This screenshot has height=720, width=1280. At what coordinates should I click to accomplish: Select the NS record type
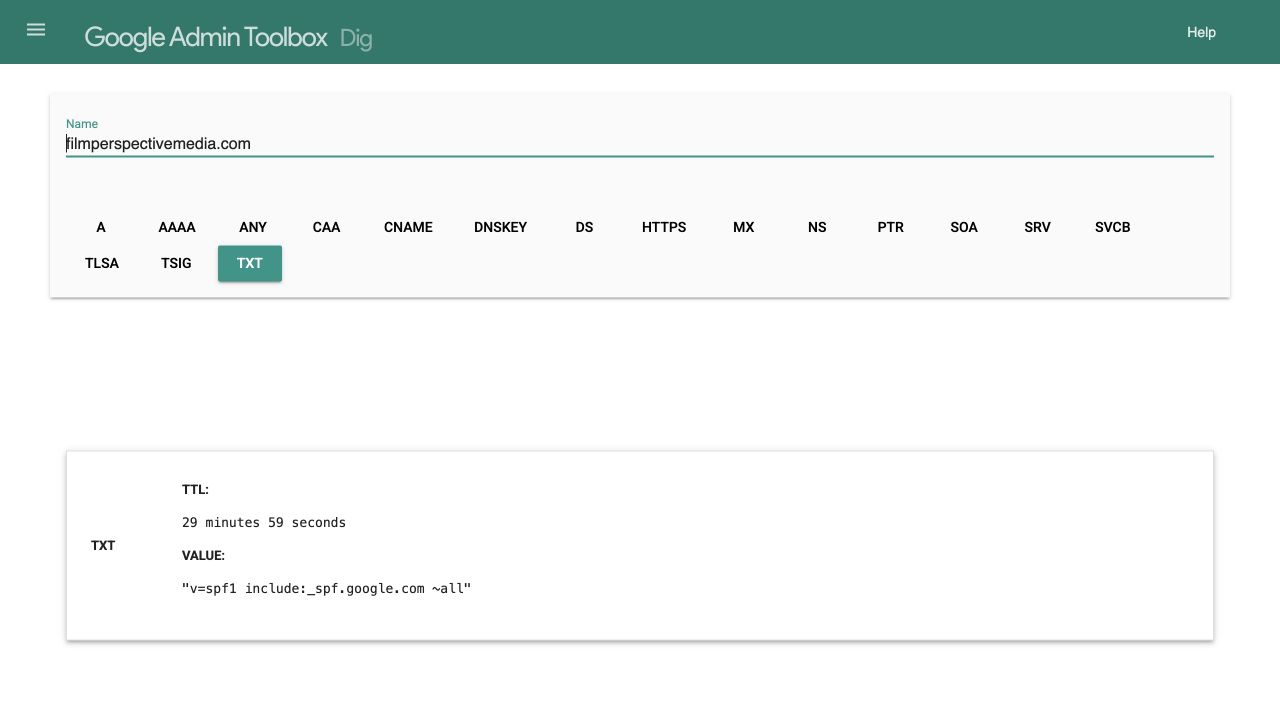coord(817,227)
